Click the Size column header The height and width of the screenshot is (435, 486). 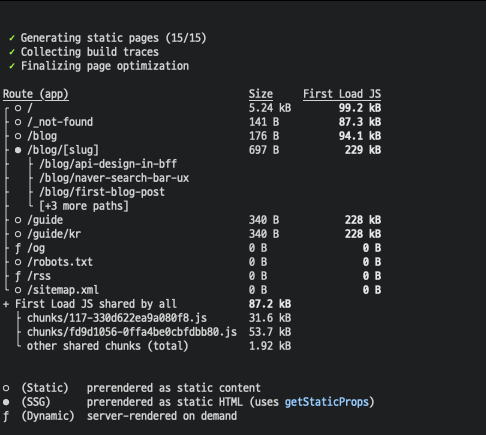261,94
